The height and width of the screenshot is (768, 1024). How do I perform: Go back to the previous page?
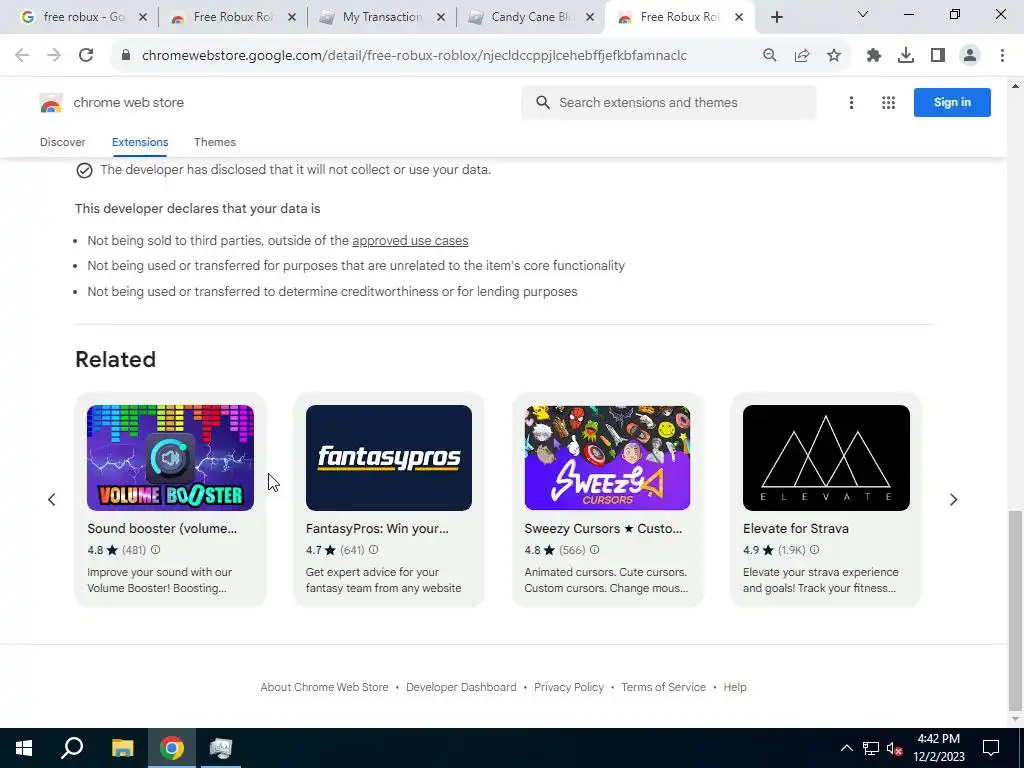coord(22,56)
